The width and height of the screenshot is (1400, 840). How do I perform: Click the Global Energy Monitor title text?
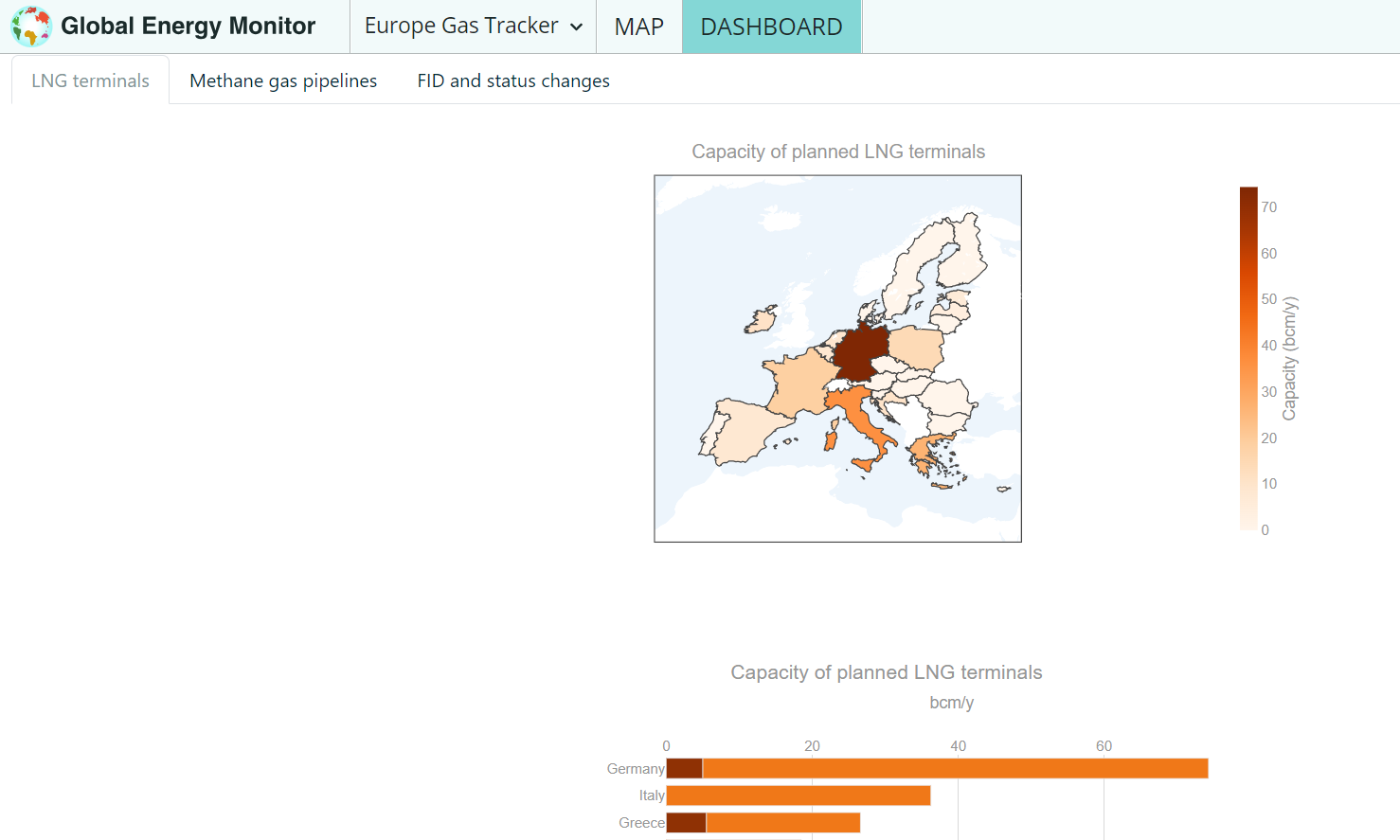click(188, 27)
